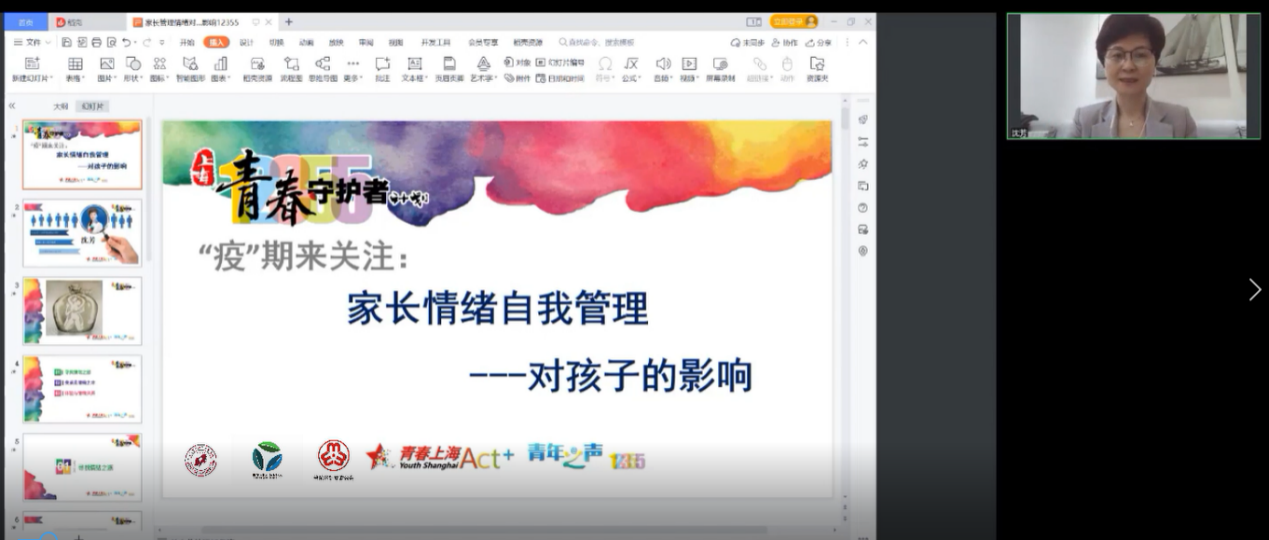Open the 形状 shapes icon
Viewport: 1269px width, 540px height.
pos(133,64)
